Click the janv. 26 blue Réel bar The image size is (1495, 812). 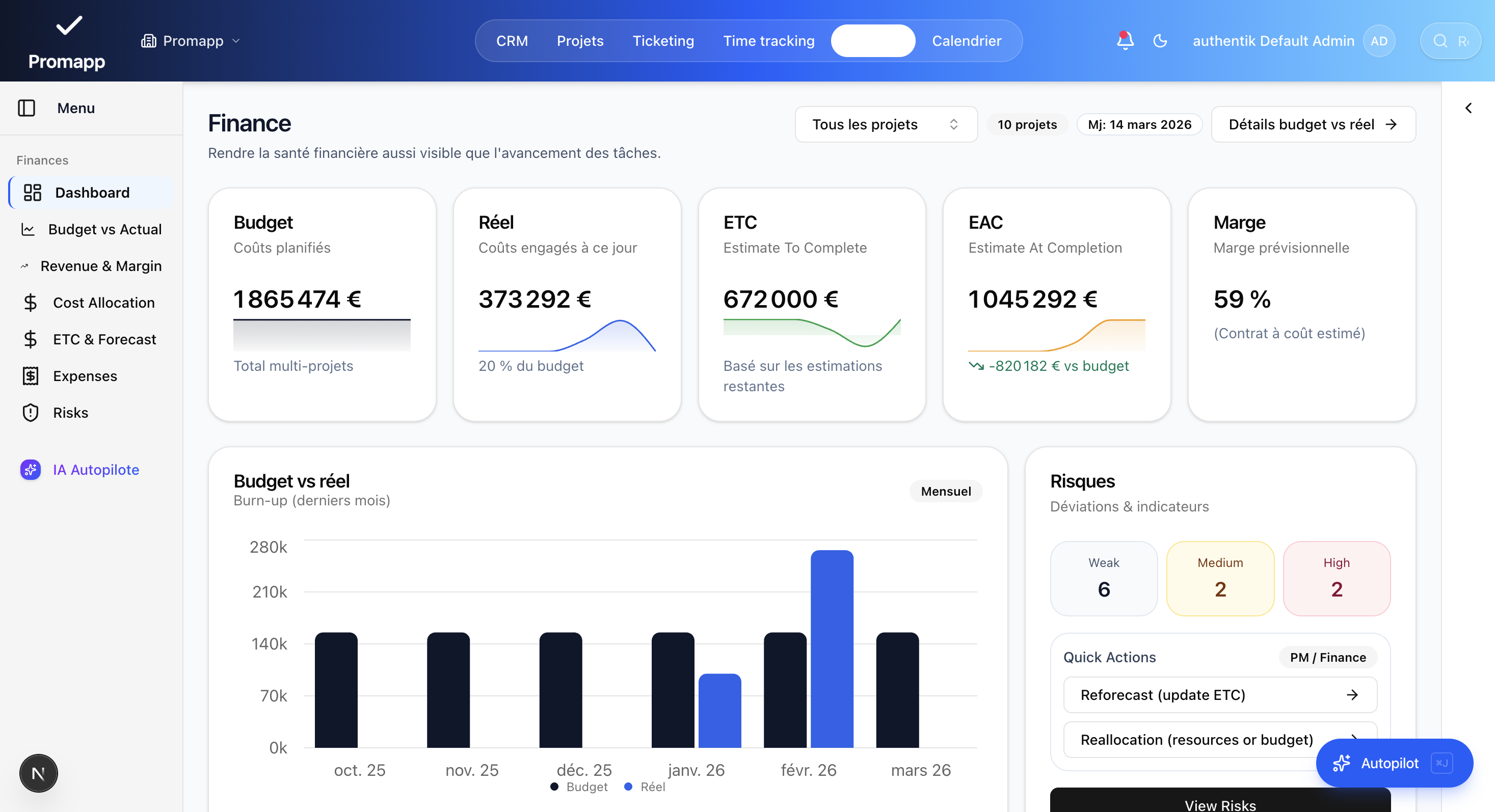(719, 711)
